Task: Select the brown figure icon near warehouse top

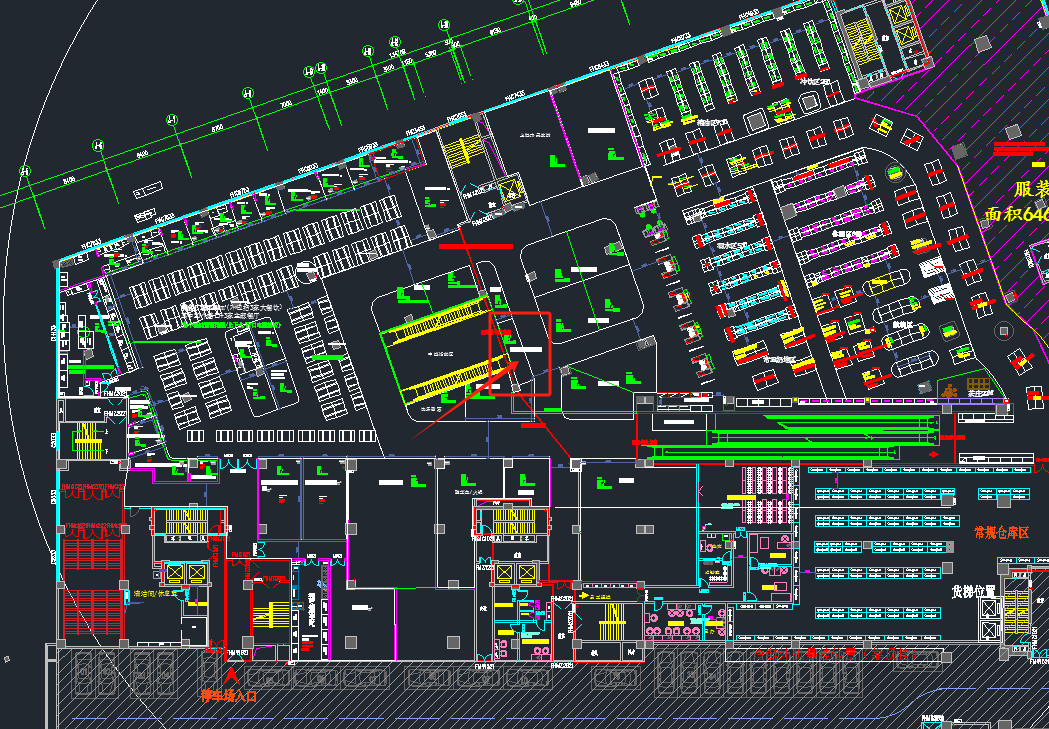Action: (949, 387)
